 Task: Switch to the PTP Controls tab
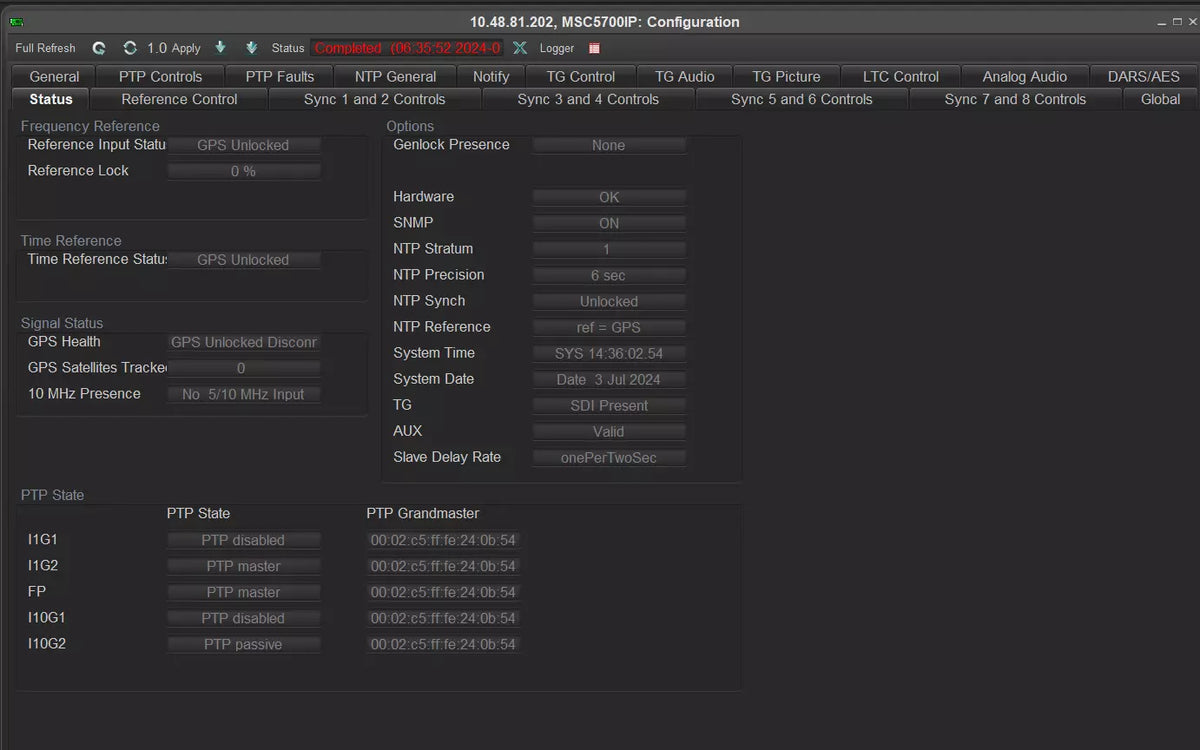(x=160, y=77)
